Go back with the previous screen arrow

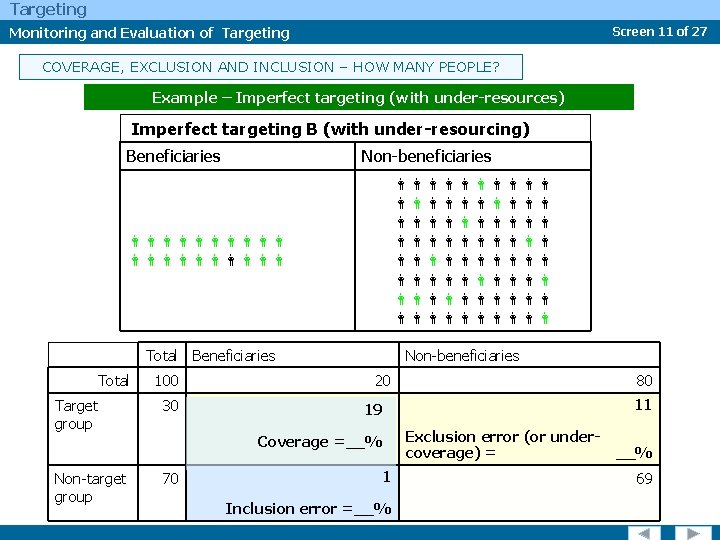pos(644,533)
